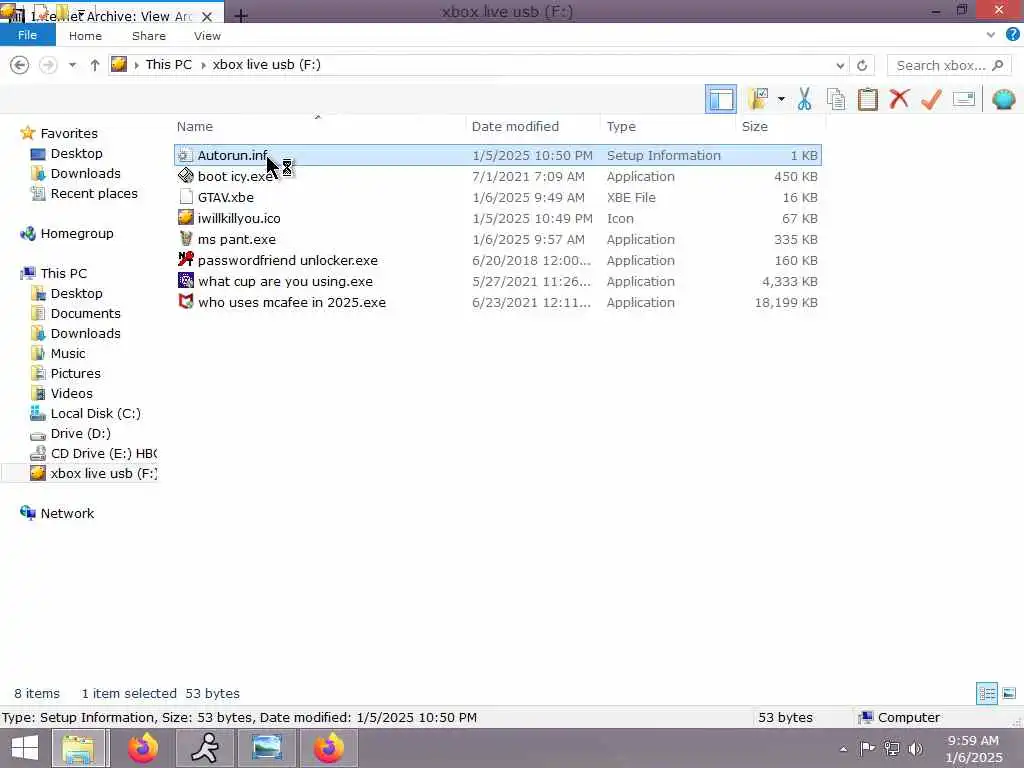
Task: Open the View ribbon tab
Action: tap(207, 36)
